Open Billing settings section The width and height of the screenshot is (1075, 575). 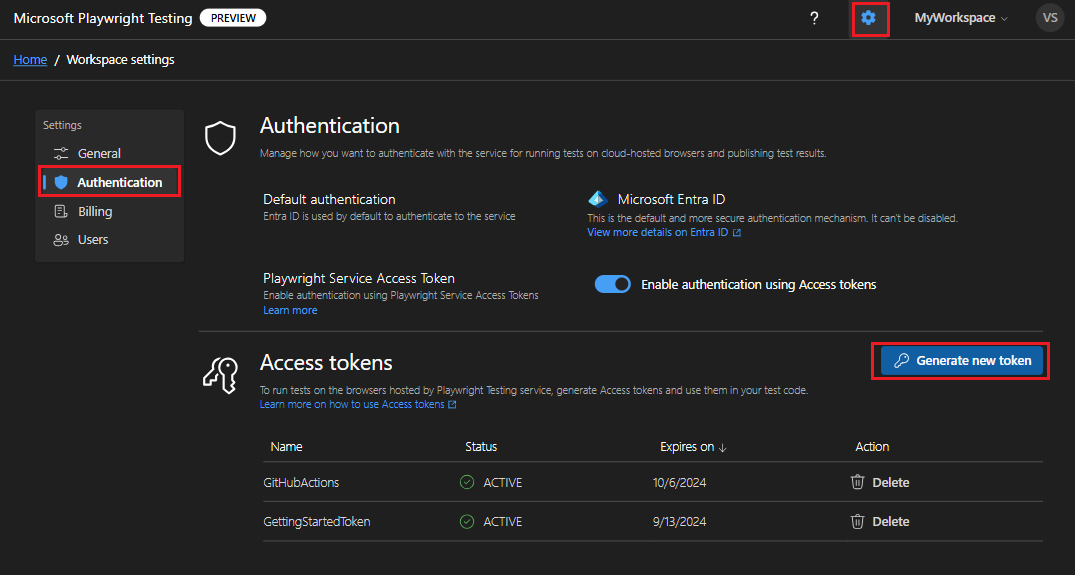tap(95, 211)
